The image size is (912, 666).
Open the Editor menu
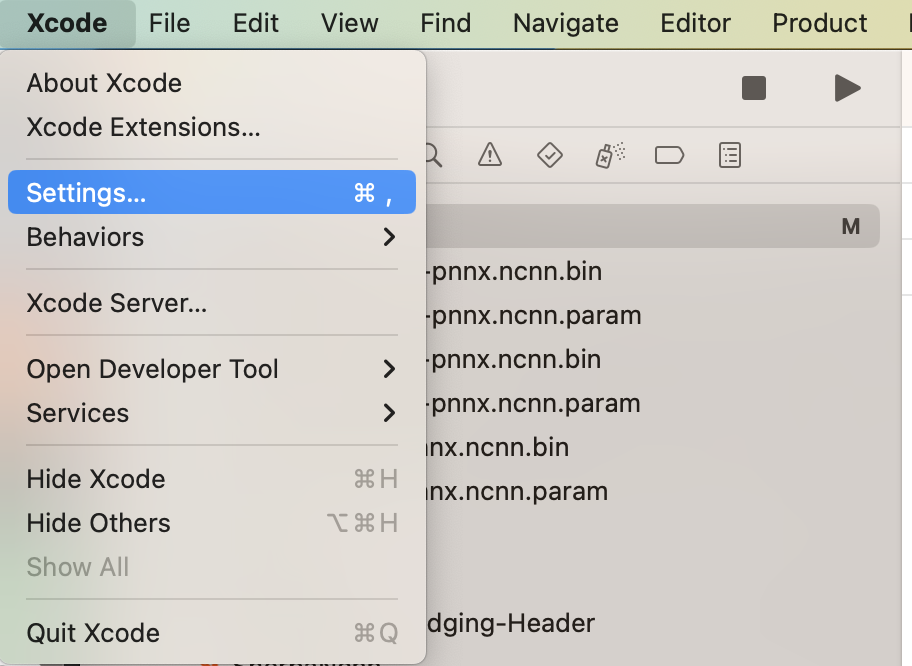(x=695, y=23)
